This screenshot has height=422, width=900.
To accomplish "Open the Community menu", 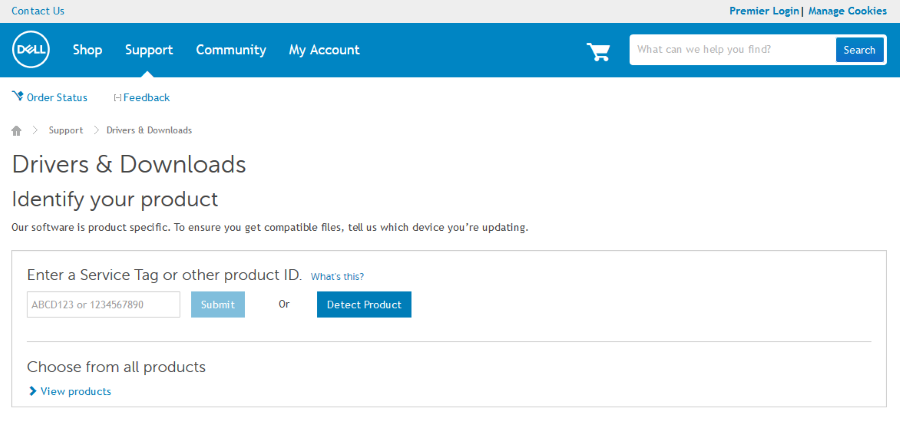I will point(231,50).
